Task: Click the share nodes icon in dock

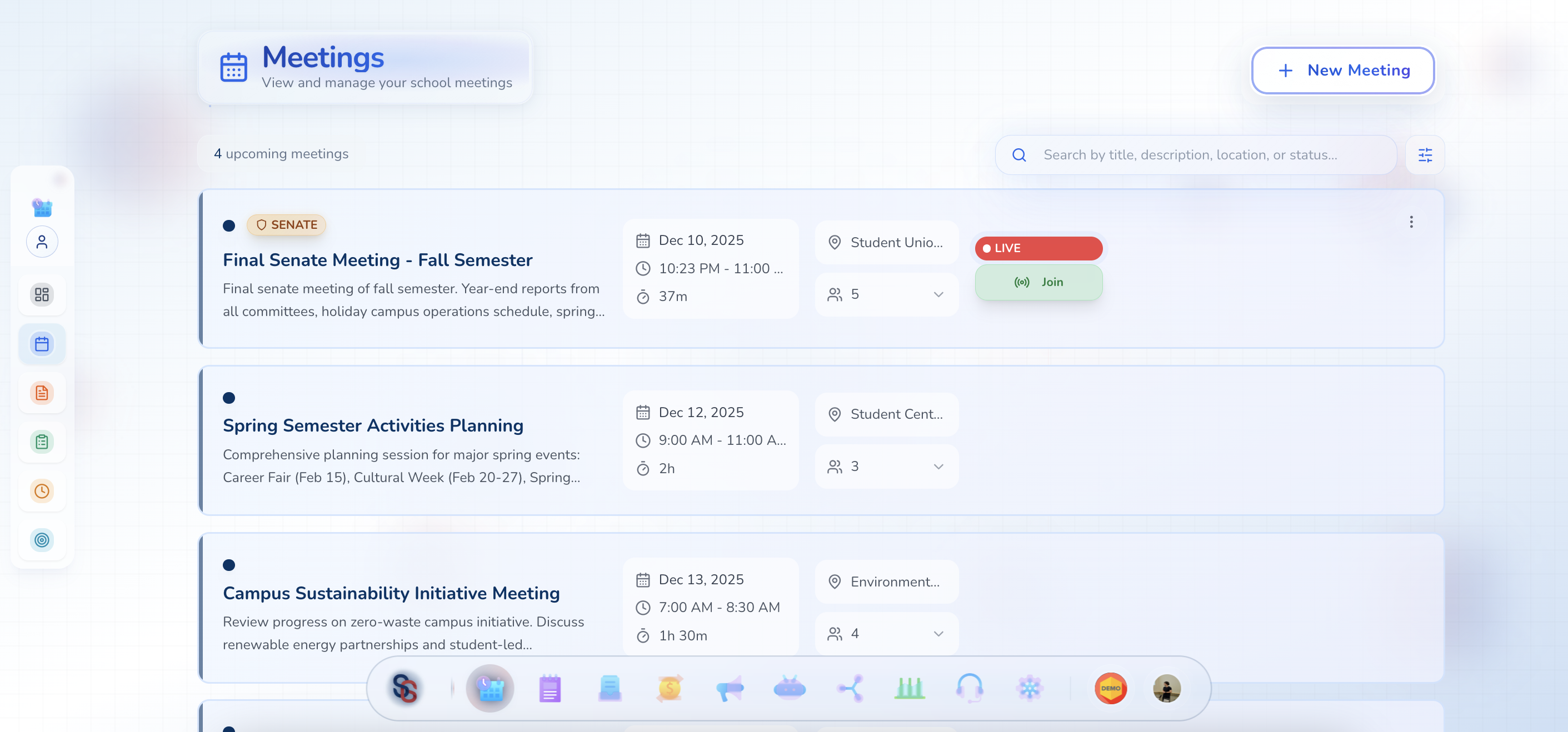Action: [850, 689]
